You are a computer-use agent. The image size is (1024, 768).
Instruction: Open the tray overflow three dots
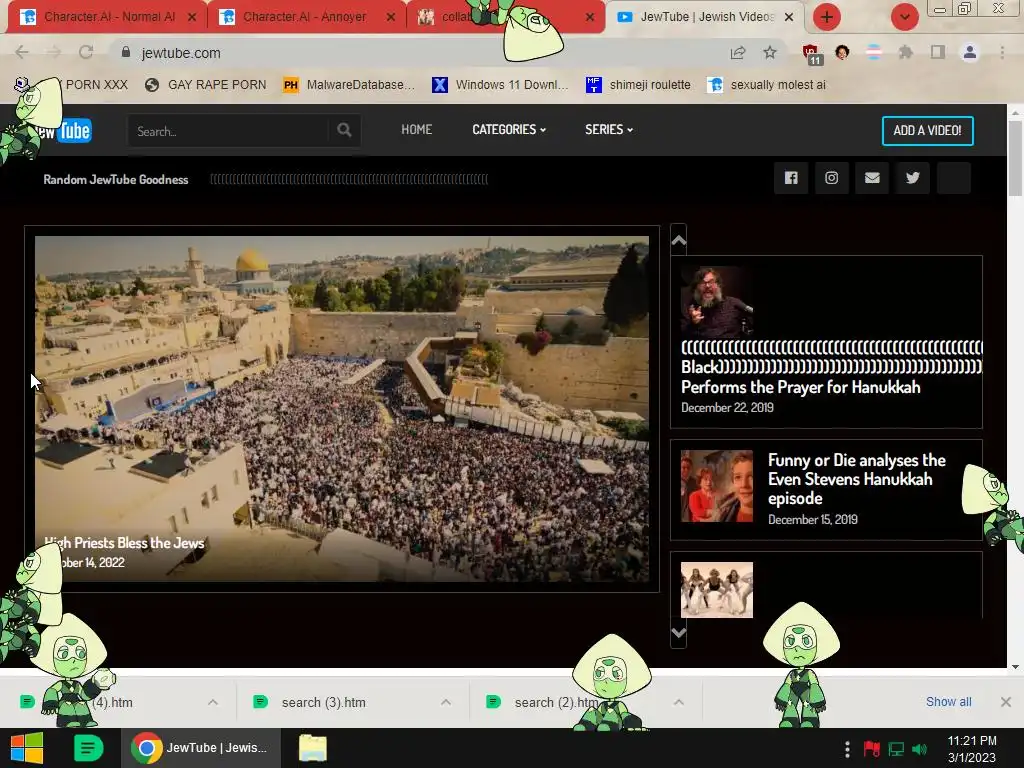point(847,749)
